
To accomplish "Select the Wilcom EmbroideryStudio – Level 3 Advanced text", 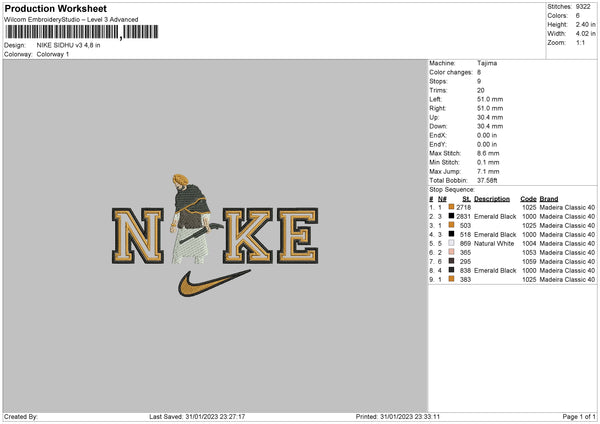I will (x=71, y=20).
